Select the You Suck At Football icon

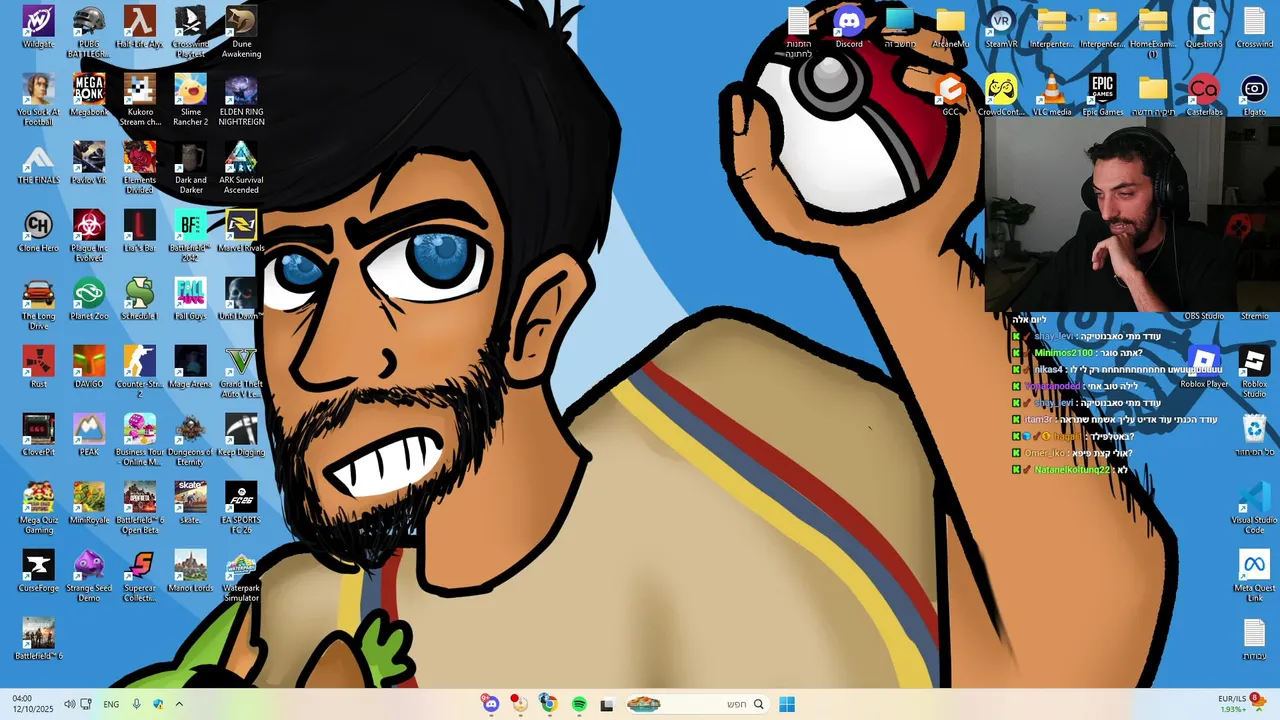click(38, 99)
